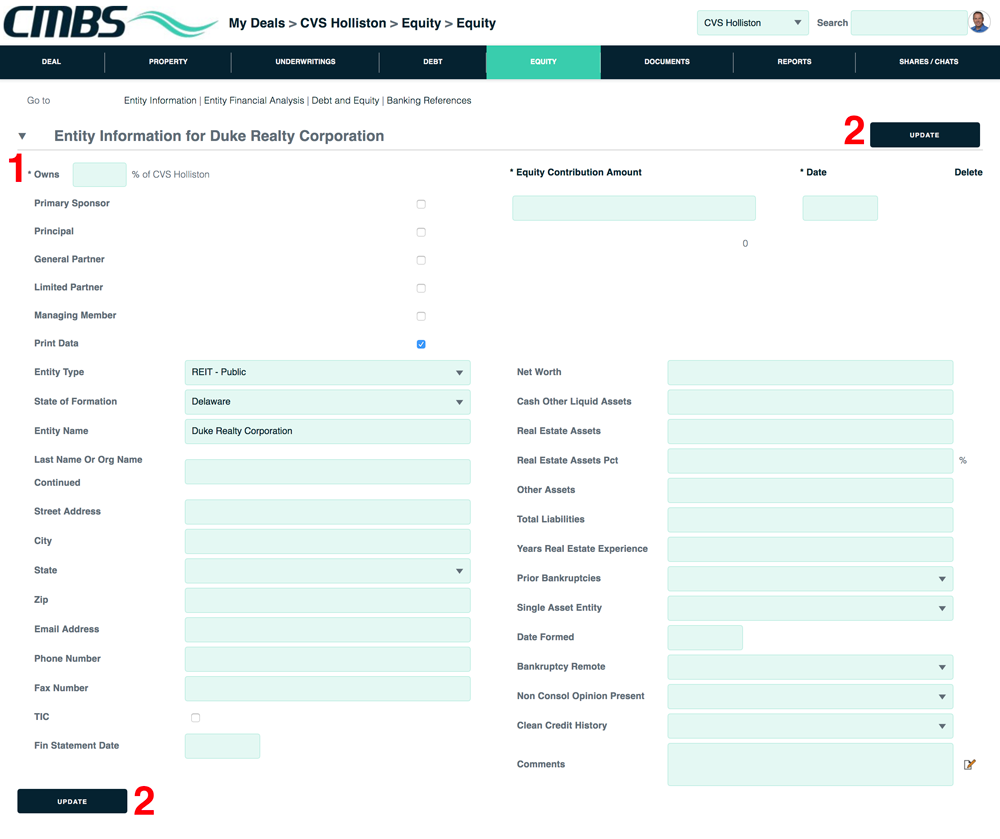Click the Phone Number field
Image resolution: width=1000 pixels, height=839 pixels.
click(328, 659)
